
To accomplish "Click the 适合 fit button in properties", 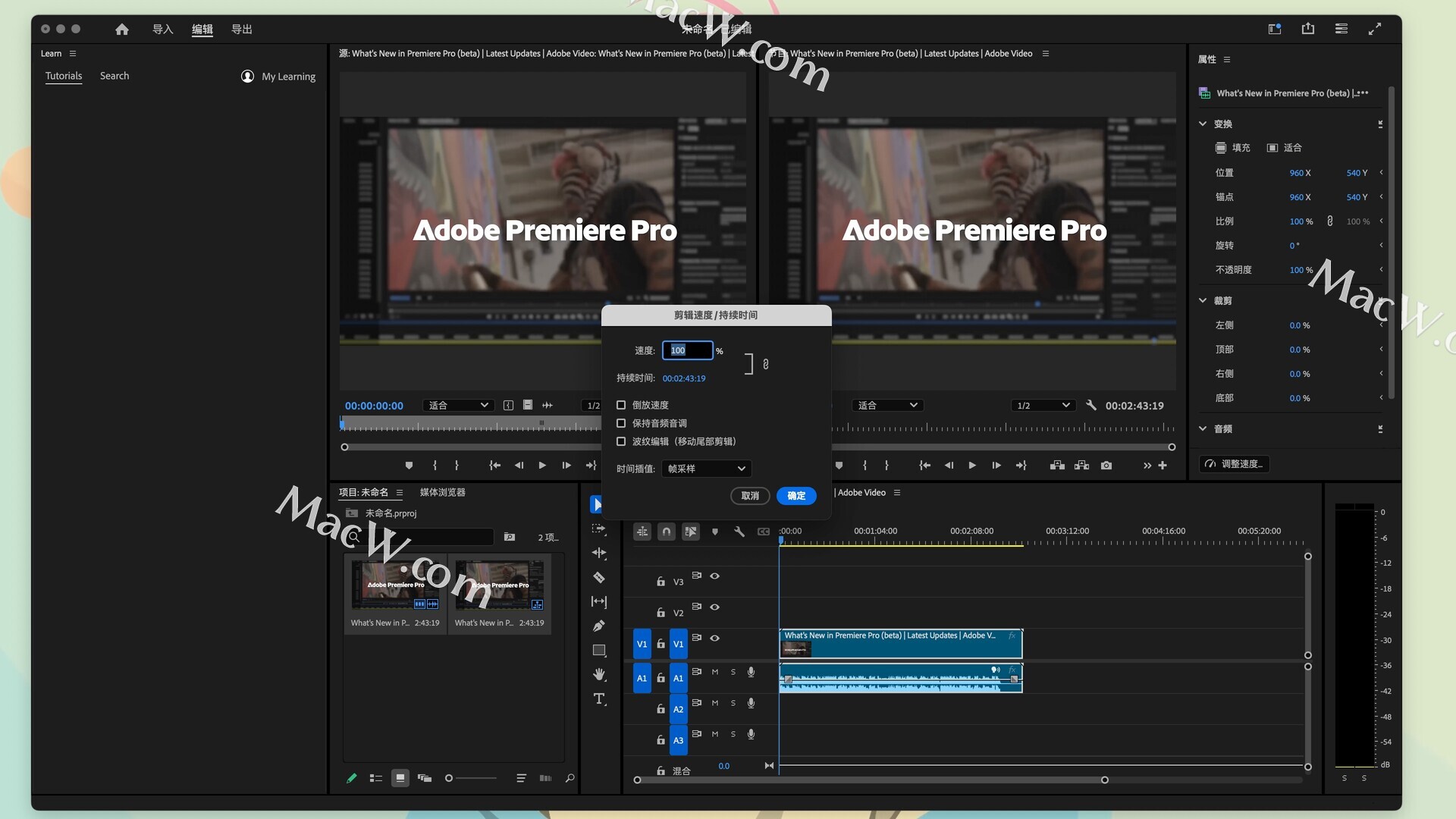I will (x=1285, y=148).
